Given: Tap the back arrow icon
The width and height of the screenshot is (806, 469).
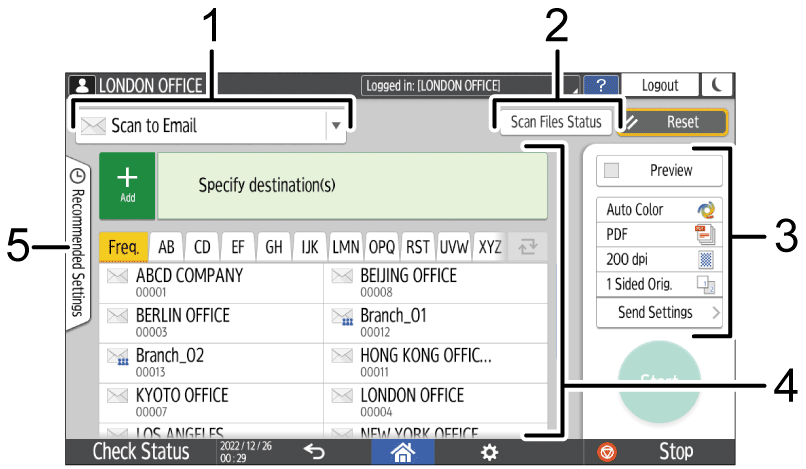Looking at the screenshot, I should coord(314,452).
